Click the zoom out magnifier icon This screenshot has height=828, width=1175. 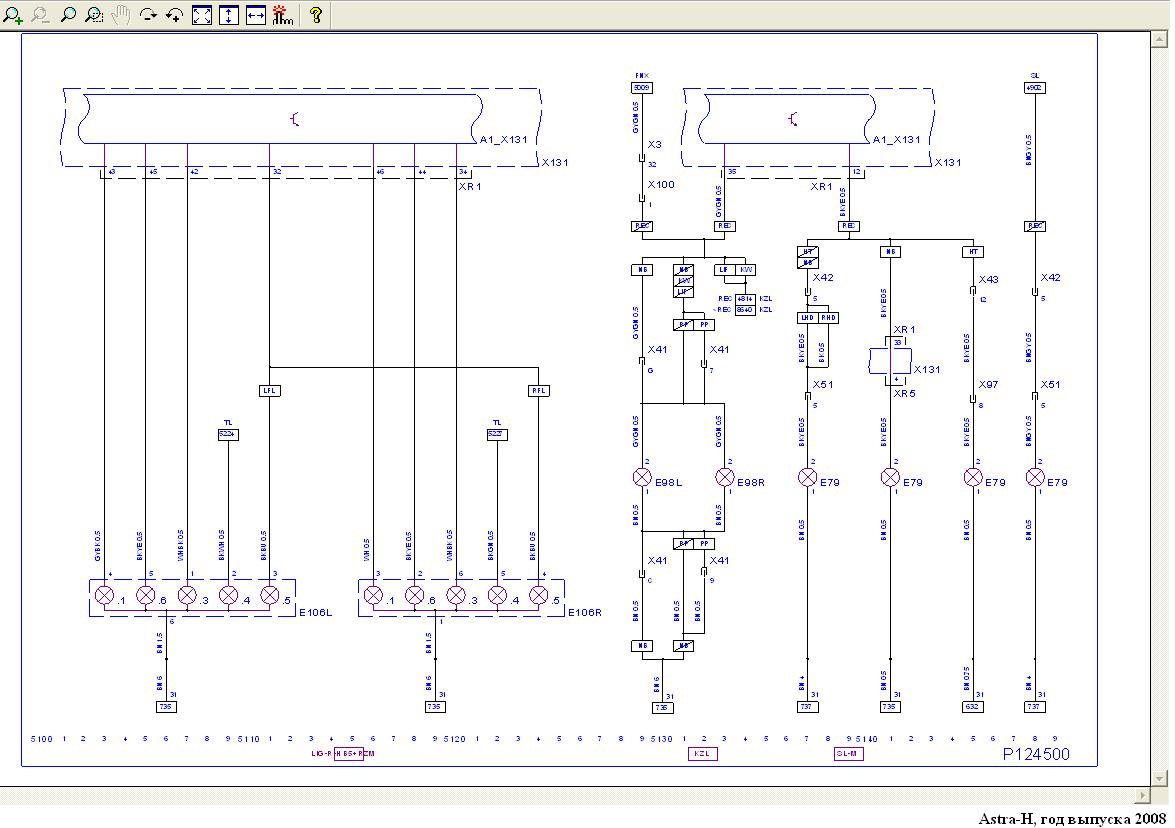(x=41, y=15)
